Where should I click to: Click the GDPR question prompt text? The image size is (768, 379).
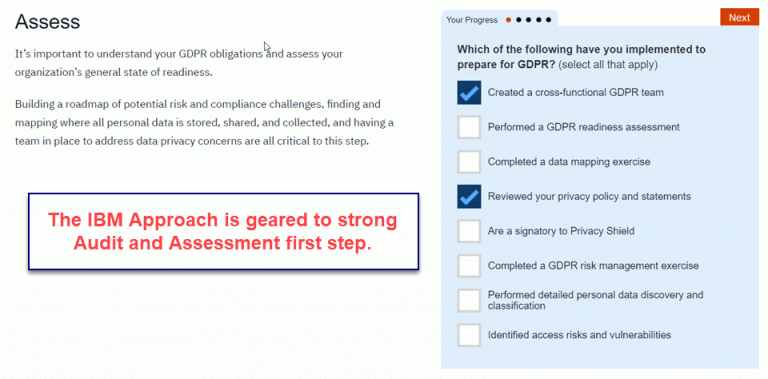pos(581,57)
